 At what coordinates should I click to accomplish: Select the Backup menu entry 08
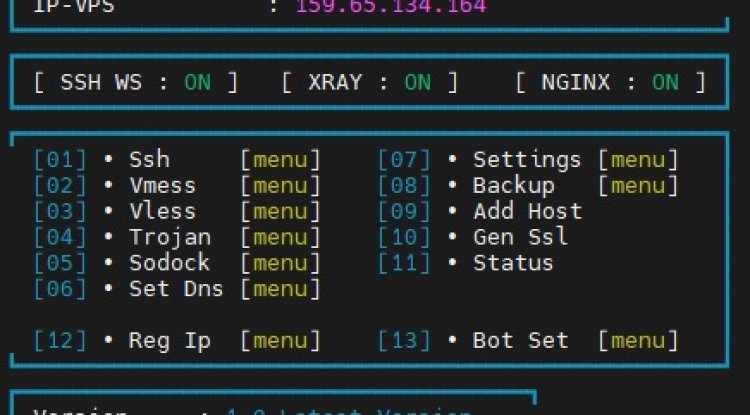click(x=513, y=186)
